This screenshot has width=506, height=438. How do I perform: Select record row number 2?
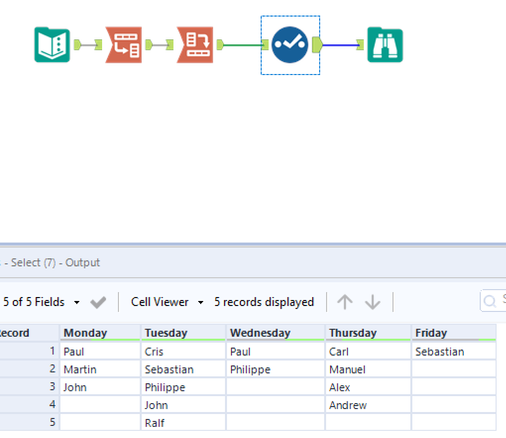point(29,369)
